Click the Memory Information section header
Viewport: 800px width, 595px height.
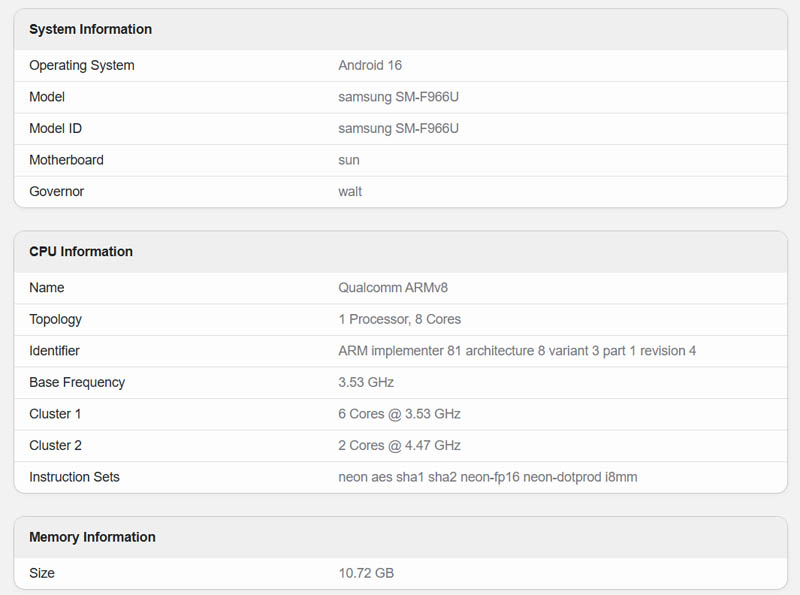pos(93,537)
